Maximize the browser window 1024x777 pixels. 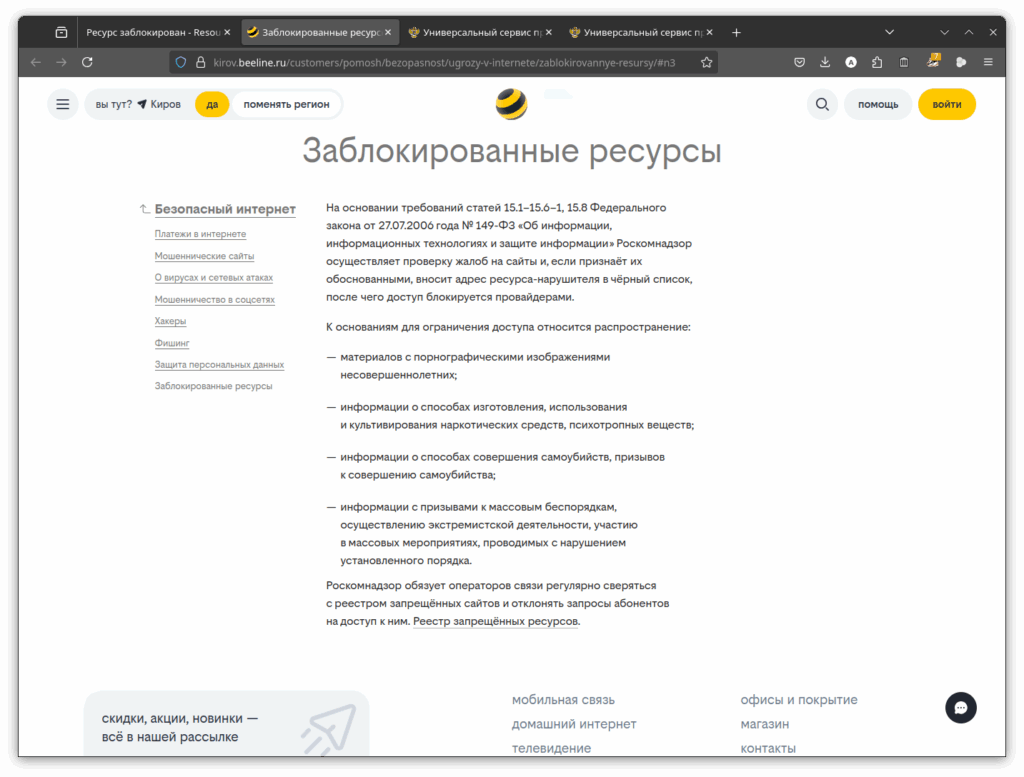click(x=969, y=32)
